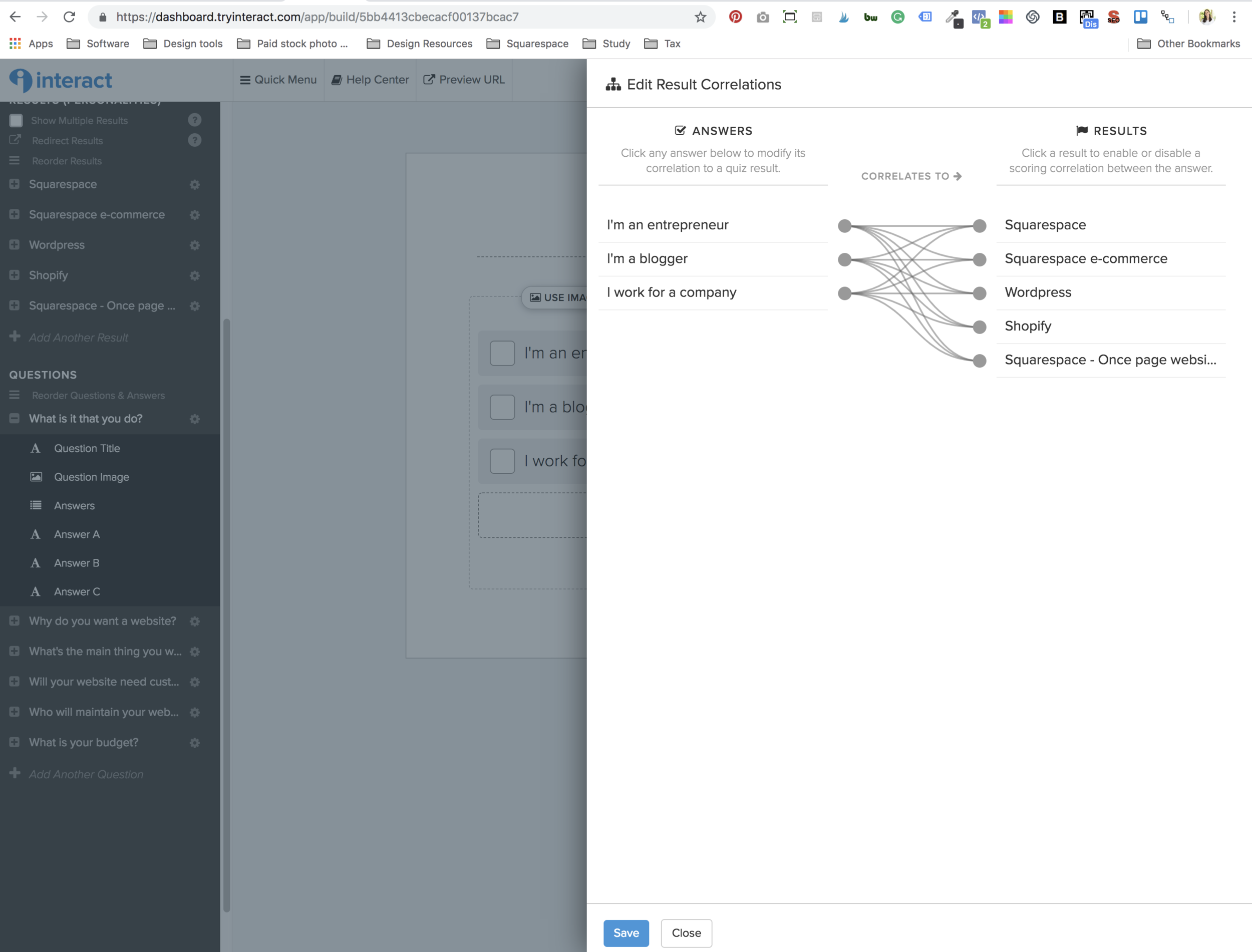
Task: Open Preview URL
Action: point(464,80)
